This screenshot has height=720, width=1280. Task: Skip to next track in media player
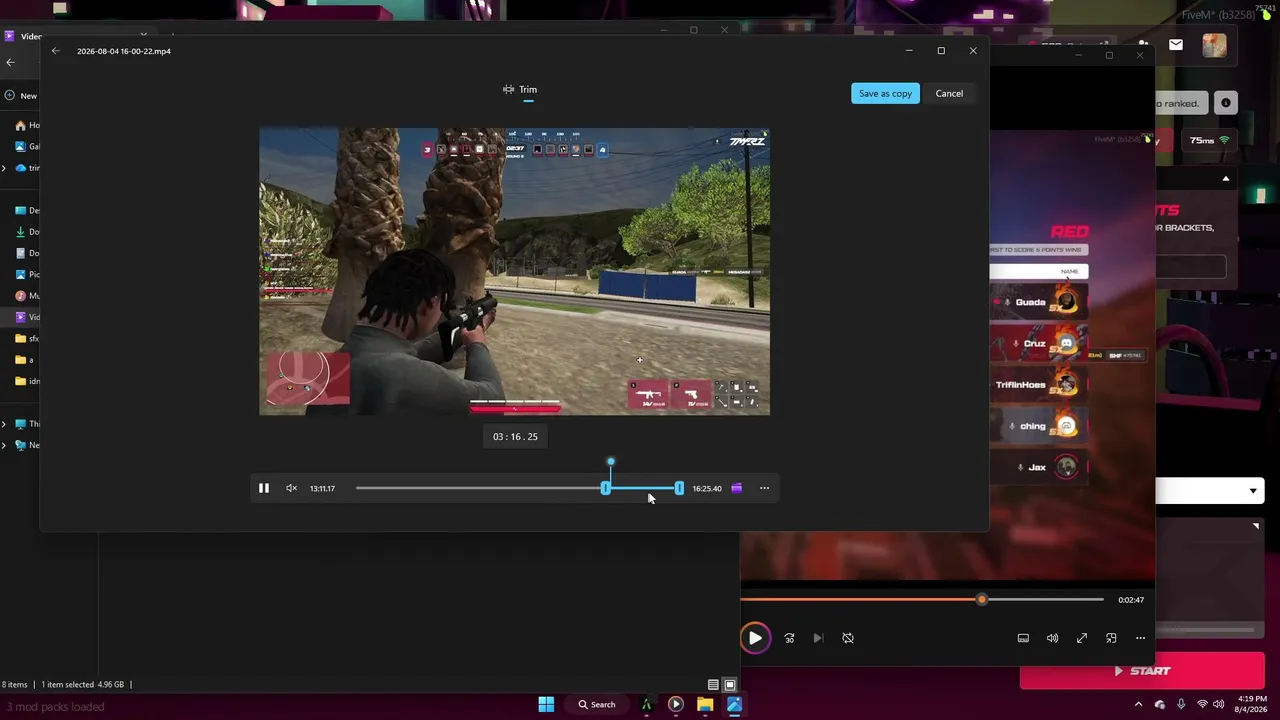818,638
